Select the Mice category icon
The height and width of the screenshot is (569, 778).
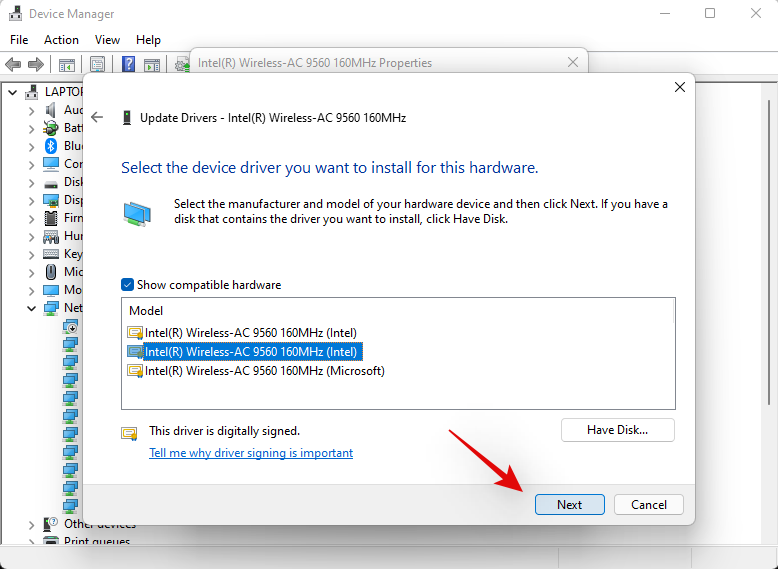51,272
